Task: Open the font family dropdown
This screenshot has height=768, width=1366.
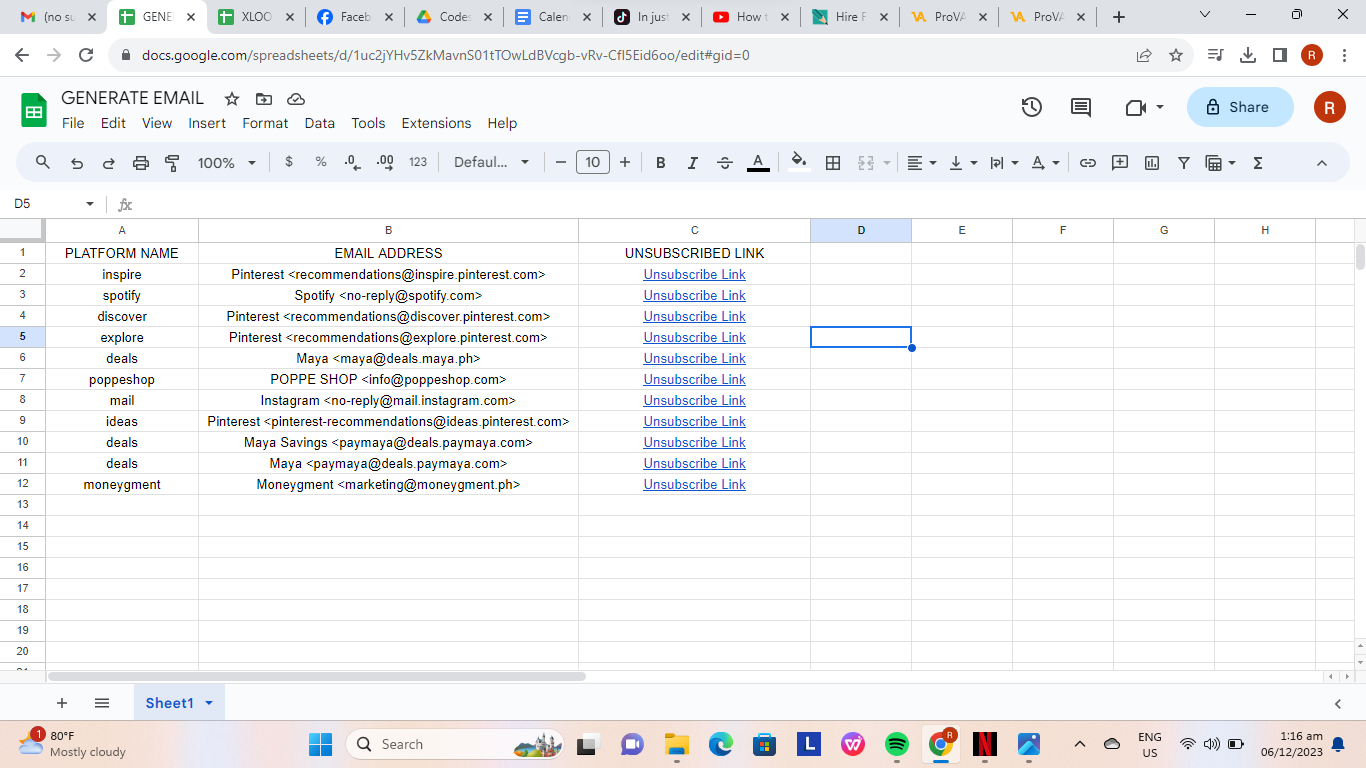Action: point(491,162)
